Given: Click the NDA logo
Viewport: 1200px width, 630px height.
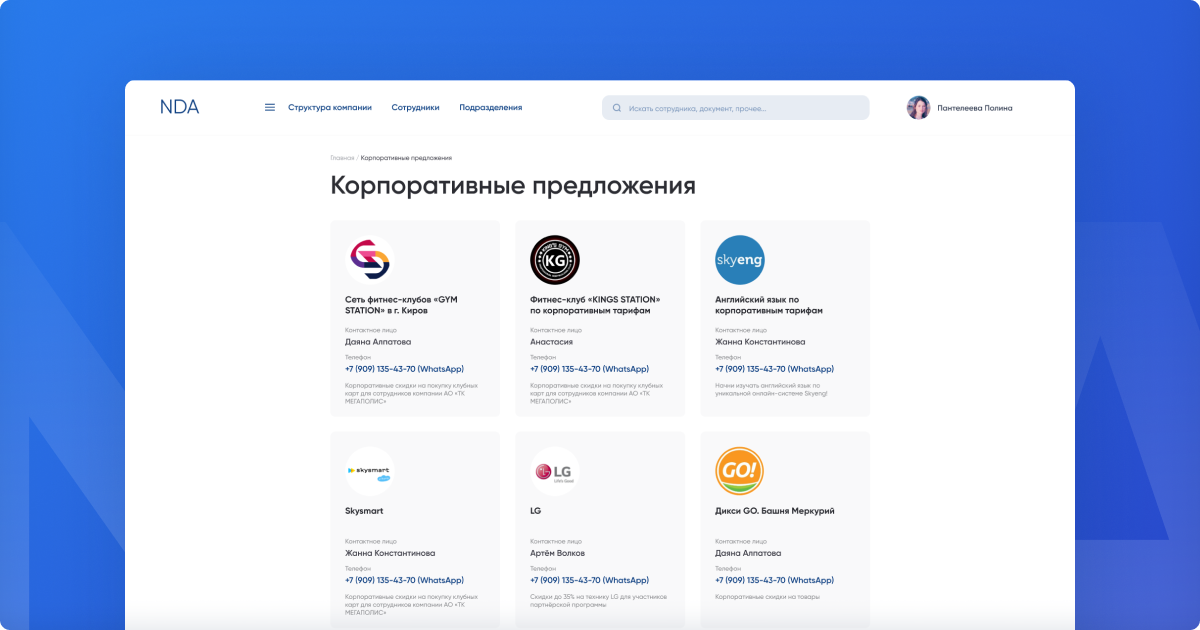Looking at the screenshot, I should click(180, 107).
